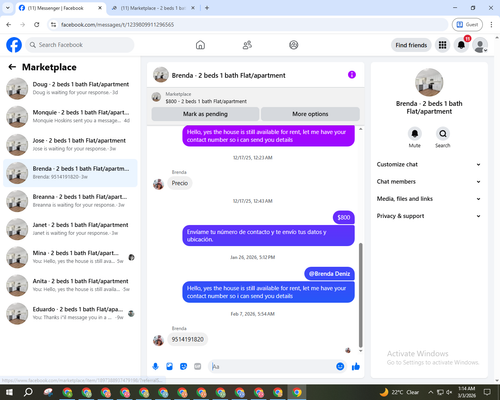Open taskbar clock showing 1:14 AM
Screen dimensions: 500x400
click(x=467, y=392)
